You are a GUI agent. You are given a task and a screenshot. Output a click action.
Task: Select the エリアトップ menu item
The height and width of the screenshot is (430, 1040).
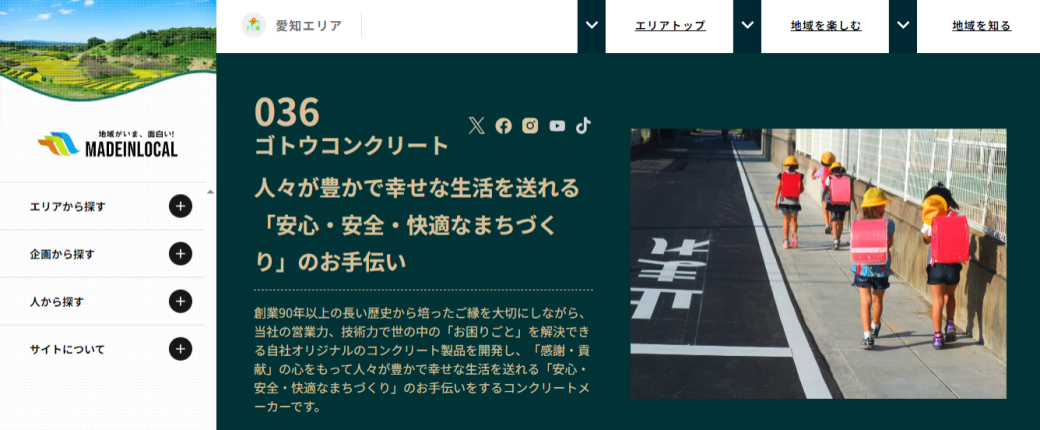[x=670, y=26]
